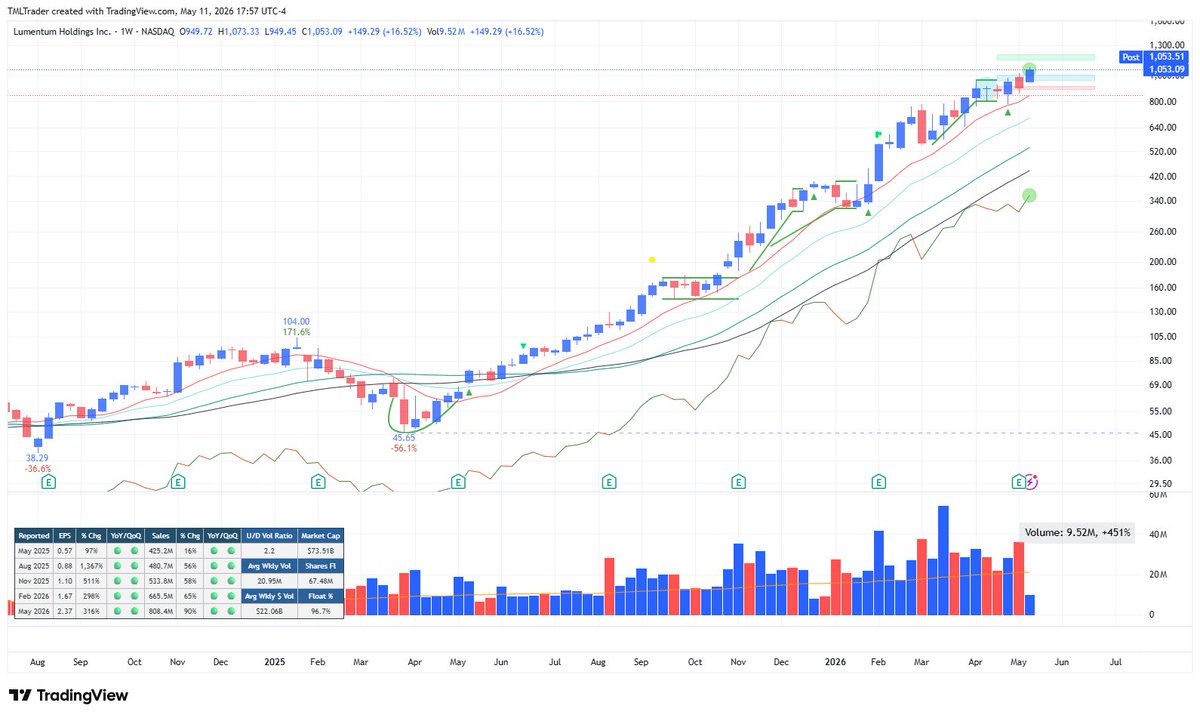This screenshot has width=1200, height=718.
Task: Click the lightning bolt event icon
Action: coord(1032,482)
